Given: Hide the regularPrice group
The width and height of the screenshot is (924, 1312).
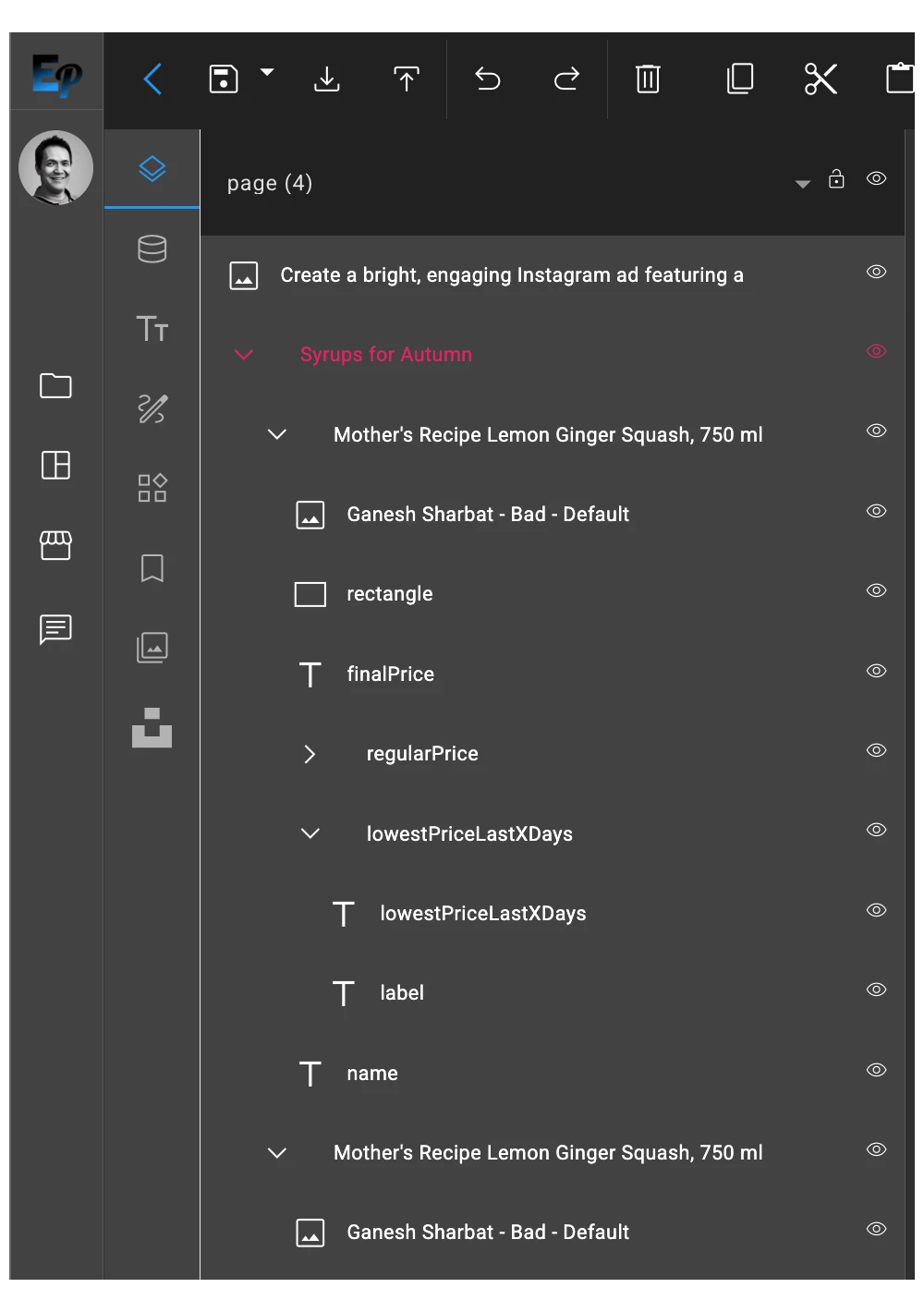Looking at the screenshot, I should [x=877, y=750].
